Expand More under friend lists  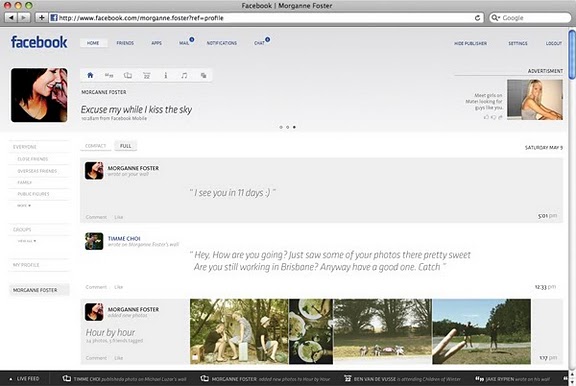[x=24, y=206]
